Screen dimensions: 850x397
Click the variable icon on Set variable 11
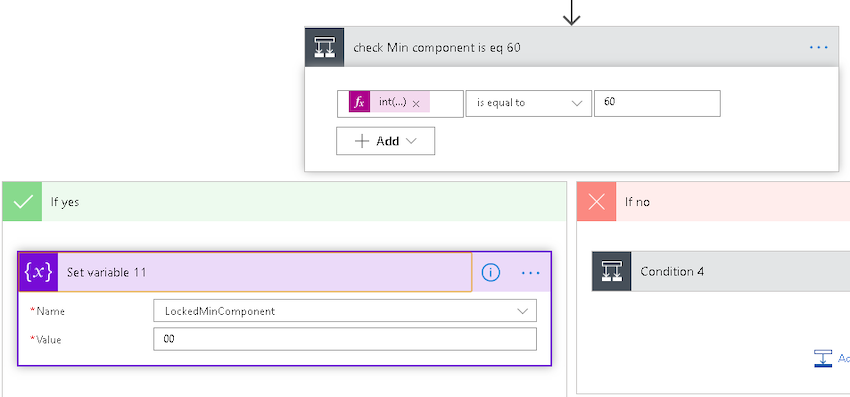coord(38,272)
